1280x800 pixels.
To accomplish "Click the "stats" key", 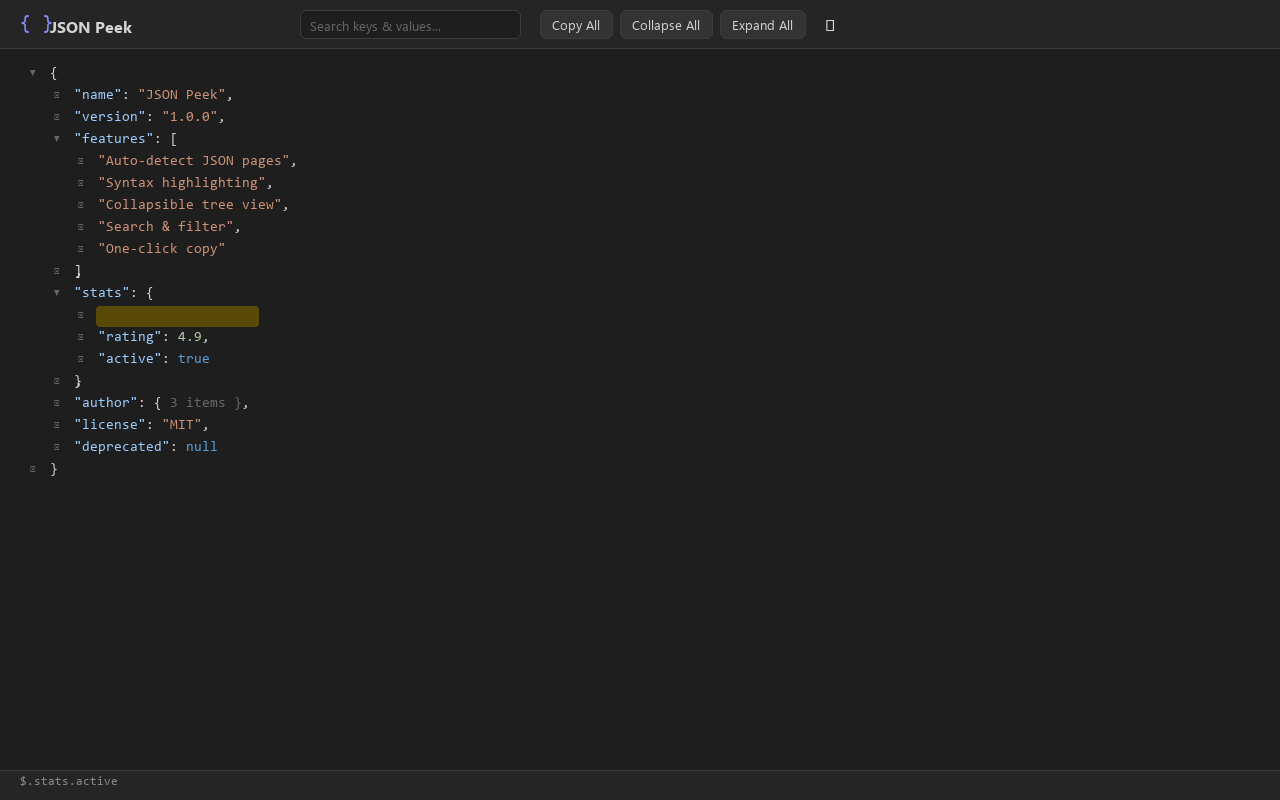I will click(x=102, y=293).
